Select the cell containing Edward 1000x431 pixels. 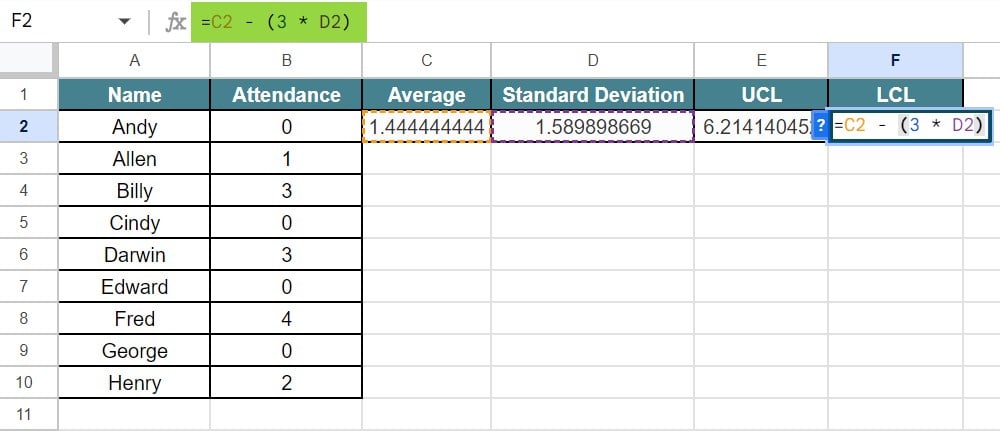134,286
